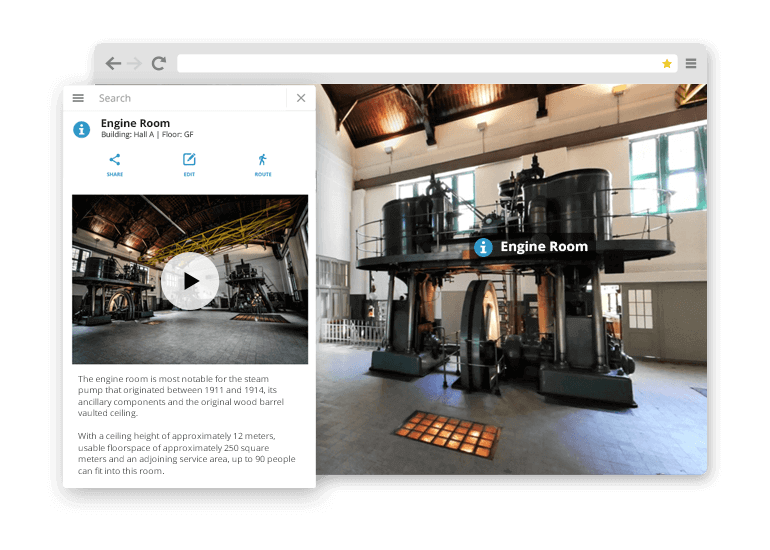Share the Engine Room location
The height and width of the screenshot is (550, 770).
115,164
